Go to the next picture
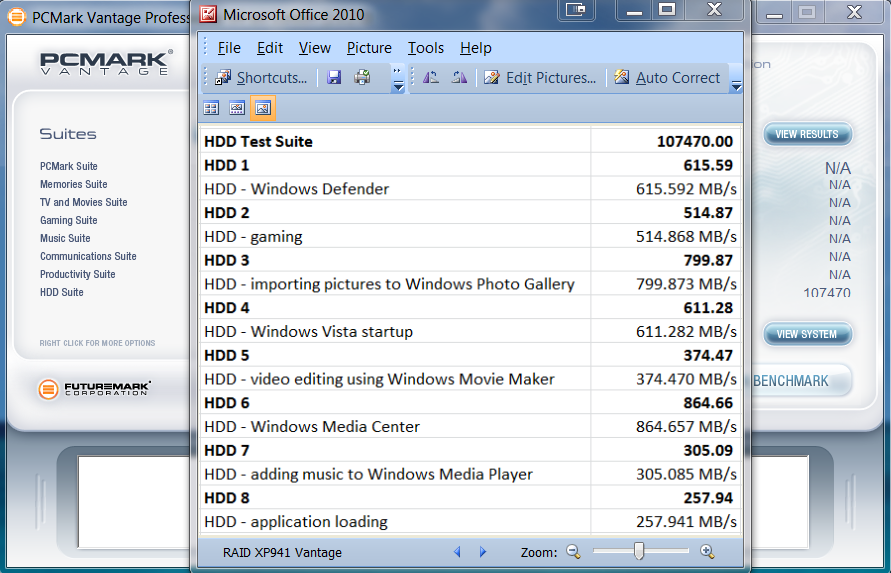Screen dimensions: 891x573 (483, 552)
